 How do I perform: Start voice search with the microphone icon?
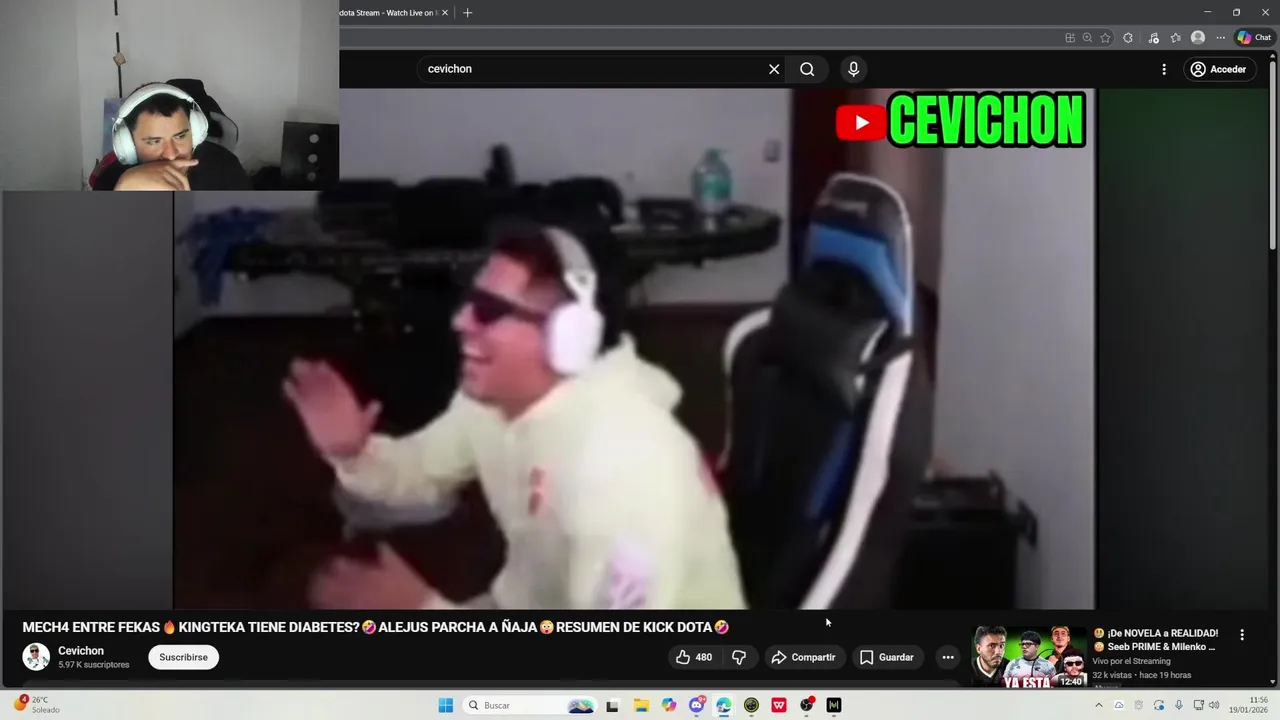click(x=853, y=69)
